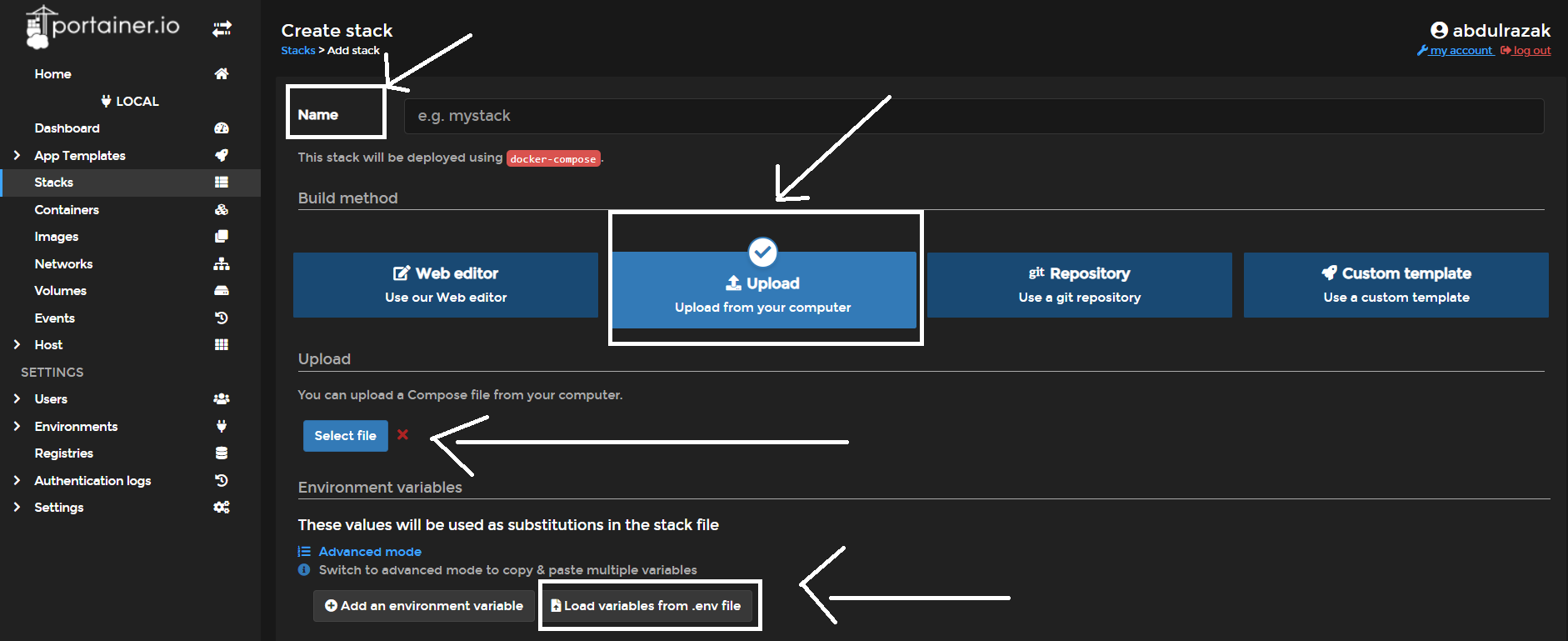Expand the Authentication logs chevron
This screenshot has height=641, width=1568.
point(17,480)
